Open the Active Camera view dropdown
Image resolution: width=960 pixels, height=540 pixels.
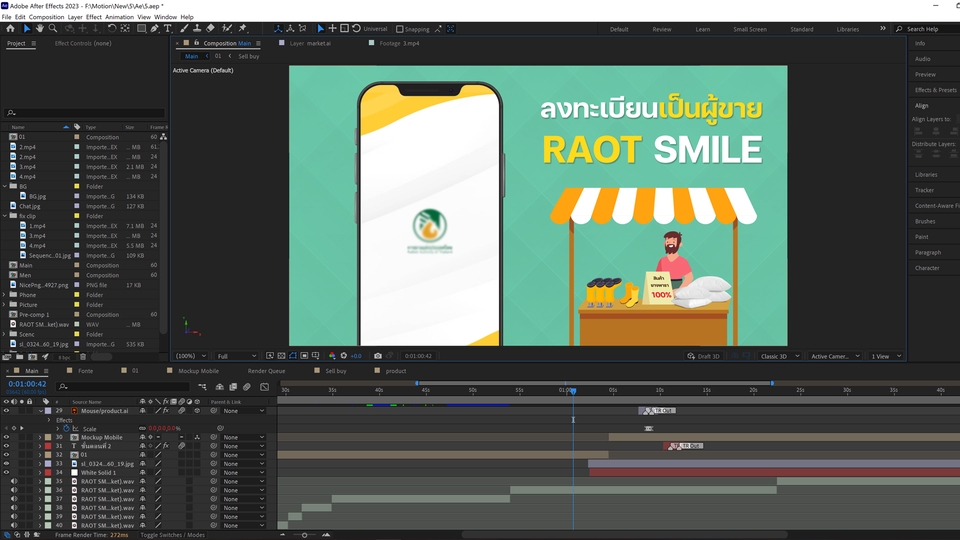835,356
